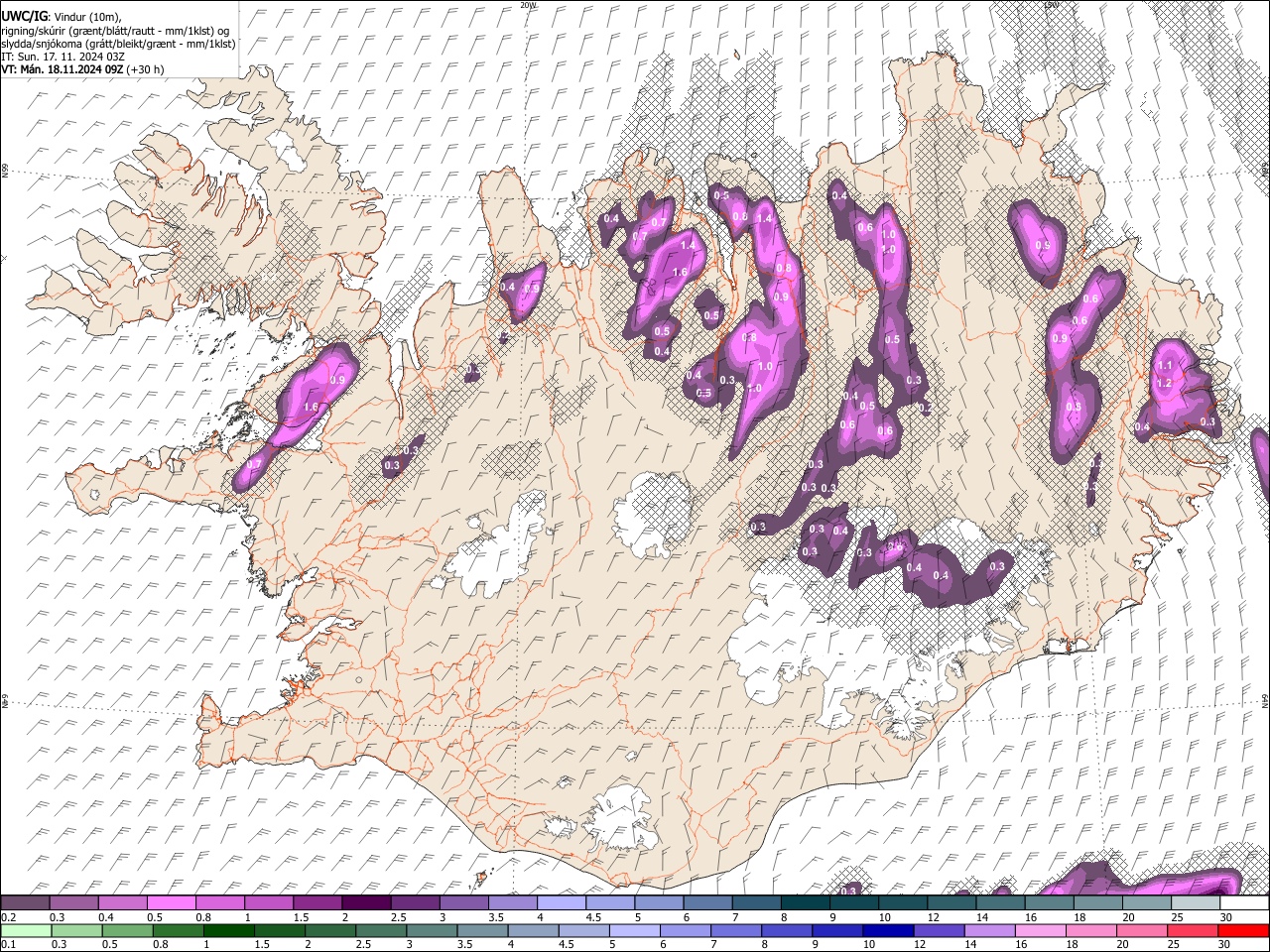The image size is (1270, 952).
Task: Click the 'rigning/skúrir' legend description line
Action: pos(116,31)
